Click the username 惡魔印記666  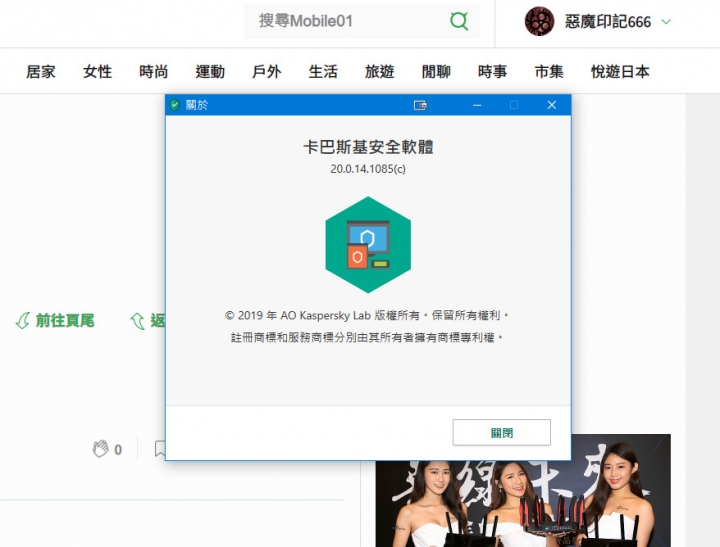tap(608, 22)
